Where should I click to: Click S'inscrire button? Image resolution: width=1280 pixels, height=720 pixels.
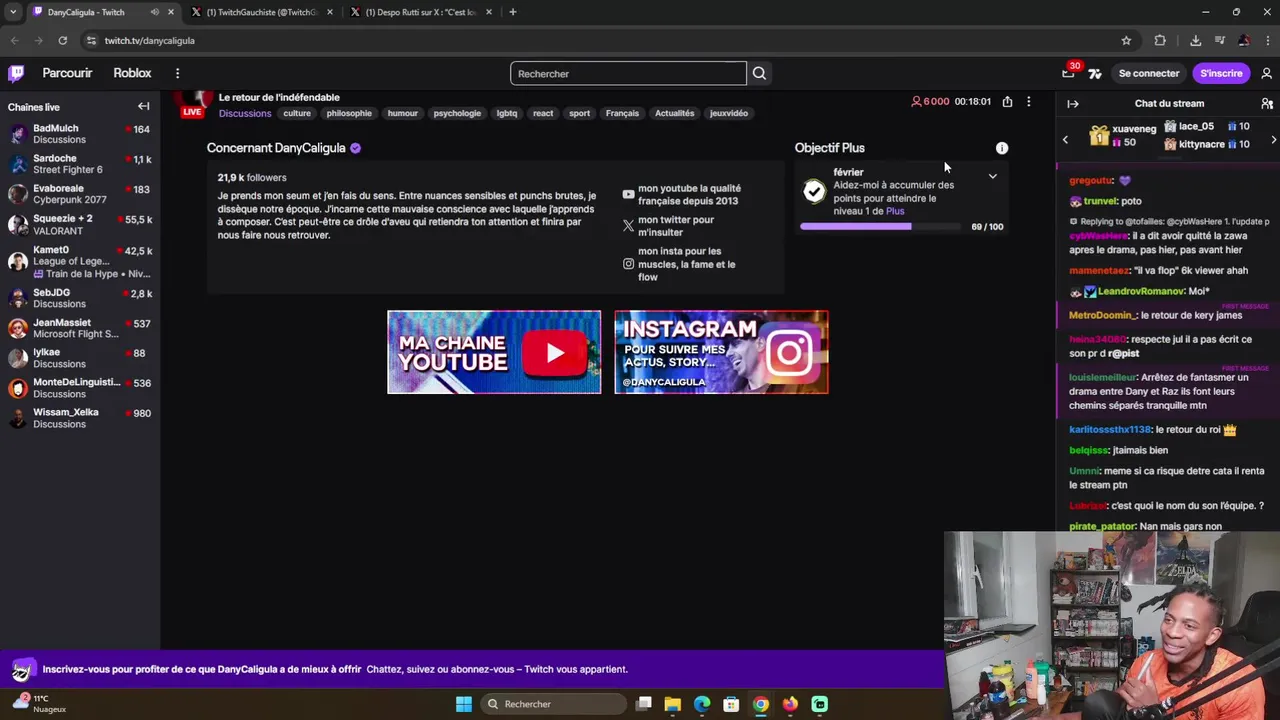1221,73
